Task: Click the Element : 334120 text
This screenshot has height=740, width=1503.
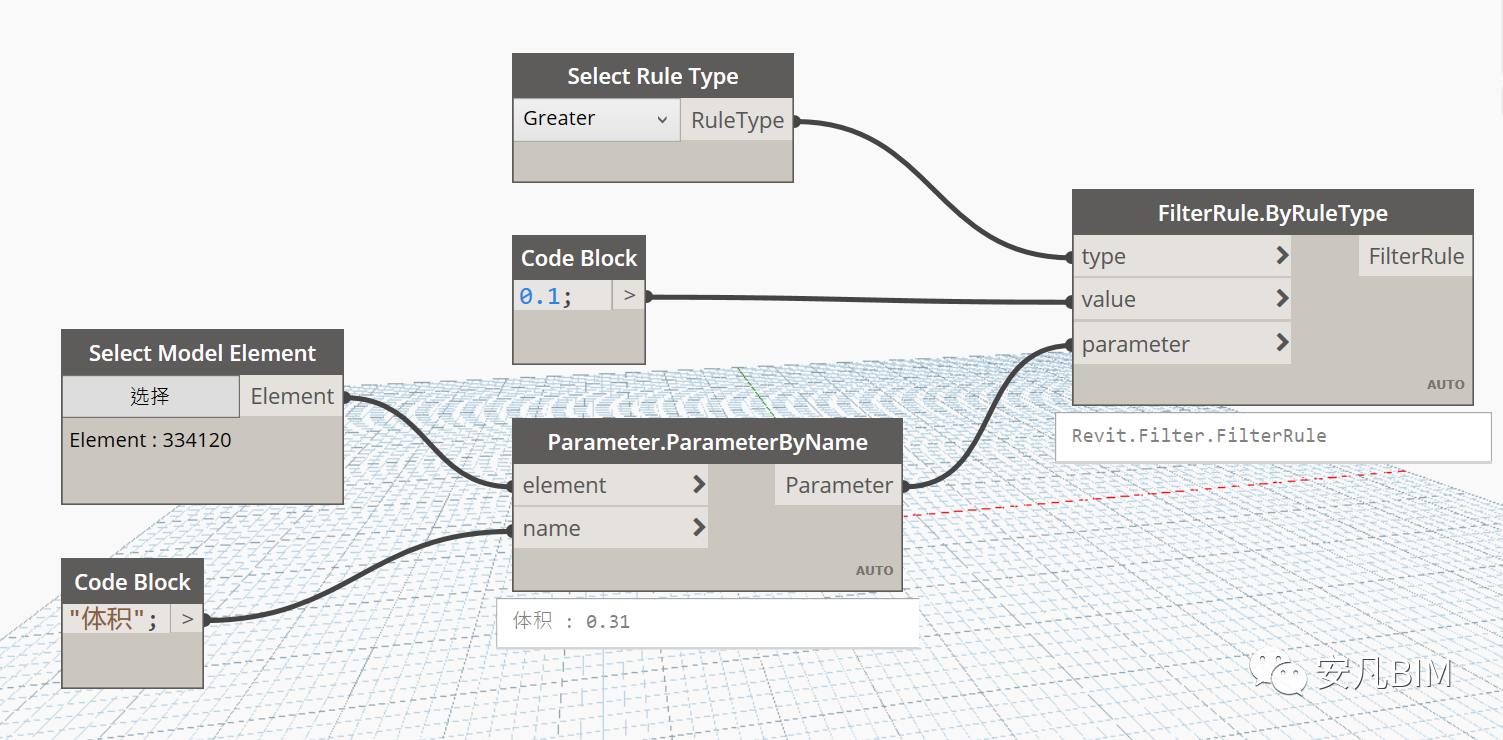Action: [x=150, y=440]
